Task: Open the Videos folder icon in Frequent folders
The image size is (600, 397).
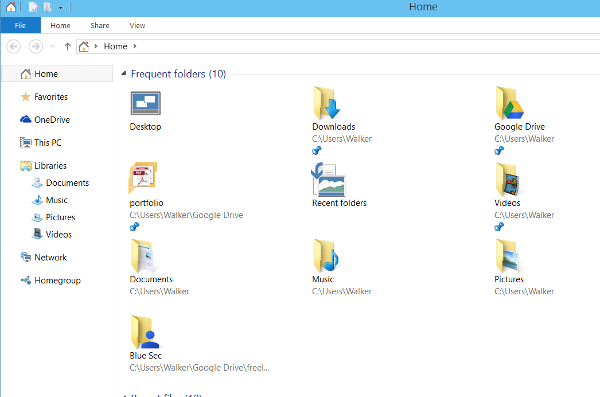Action: [508, 179]
